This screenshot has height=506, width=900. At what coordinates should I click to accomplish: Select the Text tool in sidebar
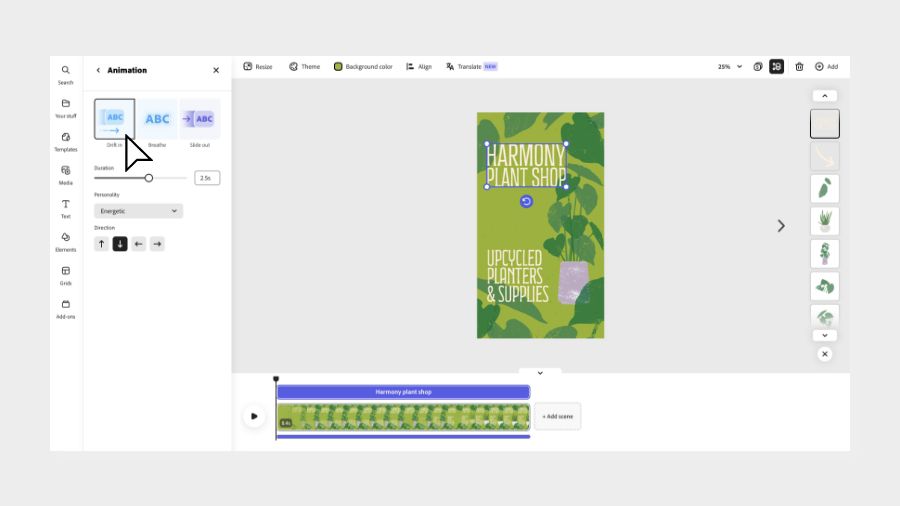(65, 208)
